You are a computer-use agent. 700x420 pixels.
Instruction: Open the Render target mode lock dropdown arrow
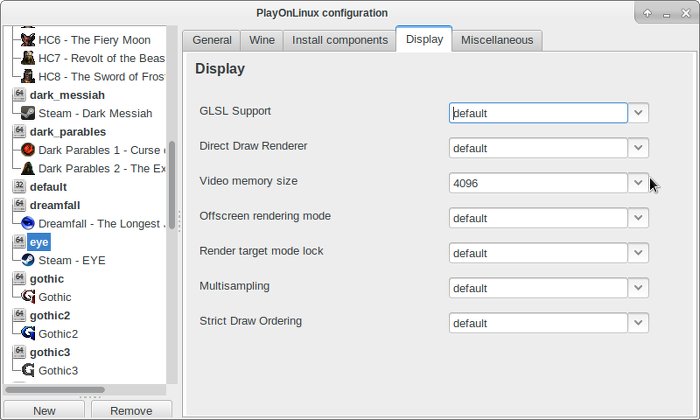[638, 253]
